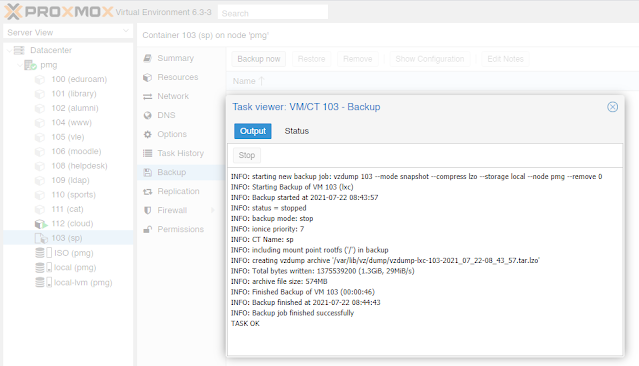639x366 pixels.
Task: Click the Resources cube icon
Action: click(x=148, y=77)
